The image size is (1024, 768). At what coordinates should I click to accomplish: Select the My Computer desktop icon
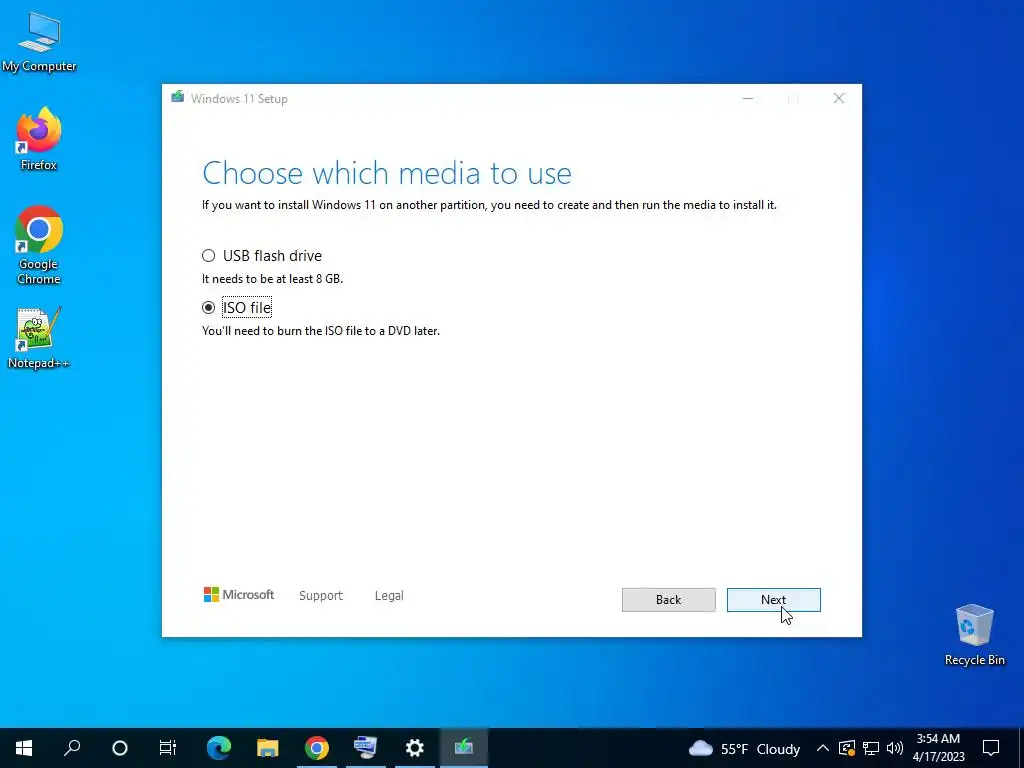(x=39, y=42)
